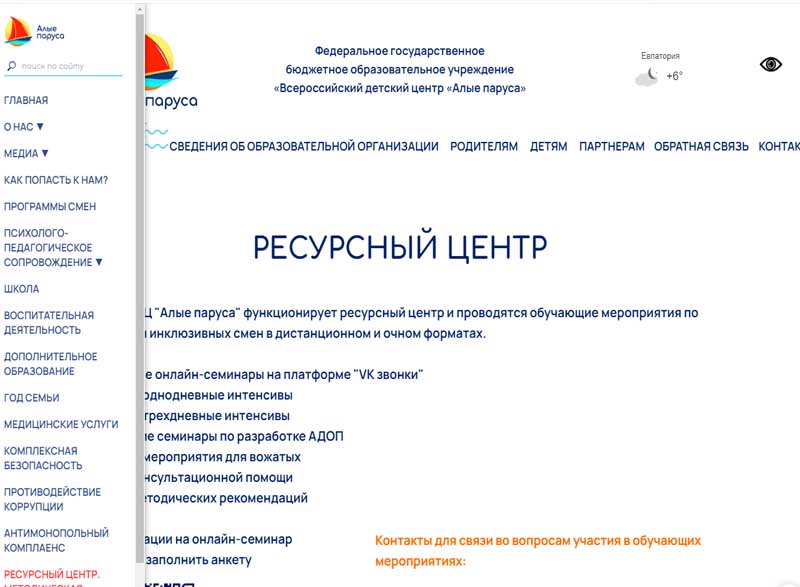
Task: Open СВЕДЕНИЯ ОБ ОБРАЗОВАТЕЛЬНОЙ ОРГАНИЗАЦИИ tab
Action: (304, 146)
